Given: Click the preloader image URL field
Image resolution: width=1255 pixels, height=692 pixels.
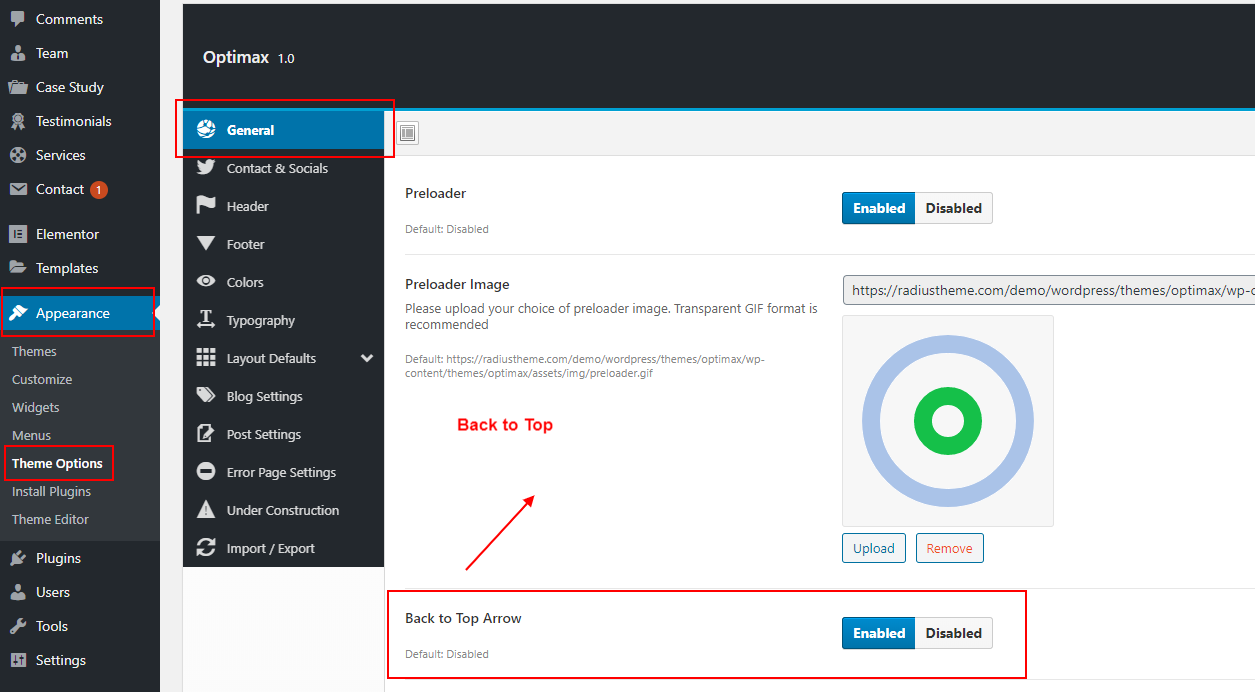Looking at the screenshot, I should 1049,291.
